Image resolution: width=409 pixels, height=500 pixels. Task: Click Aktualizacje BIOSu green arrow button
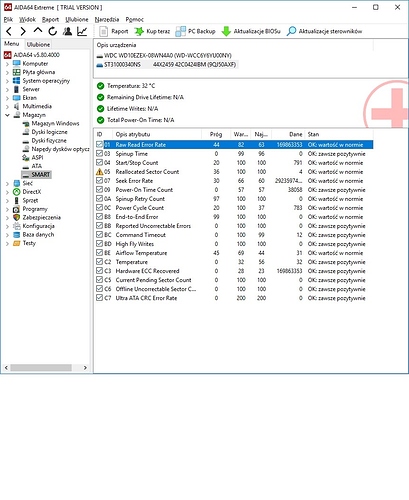[x=251, y=31]
